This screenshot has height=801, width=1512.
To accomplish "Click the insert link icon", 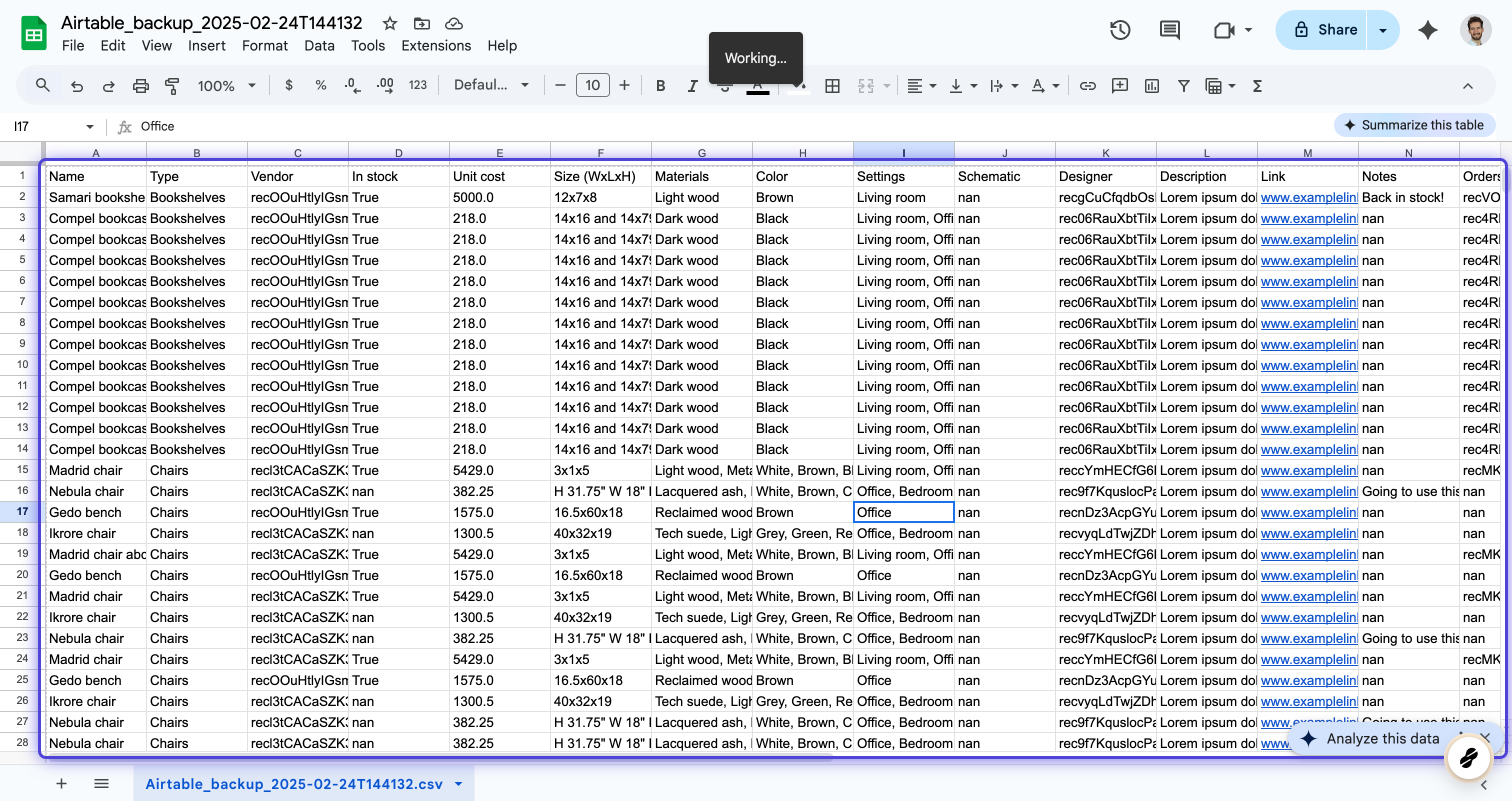I will [x=1087, y=86].
